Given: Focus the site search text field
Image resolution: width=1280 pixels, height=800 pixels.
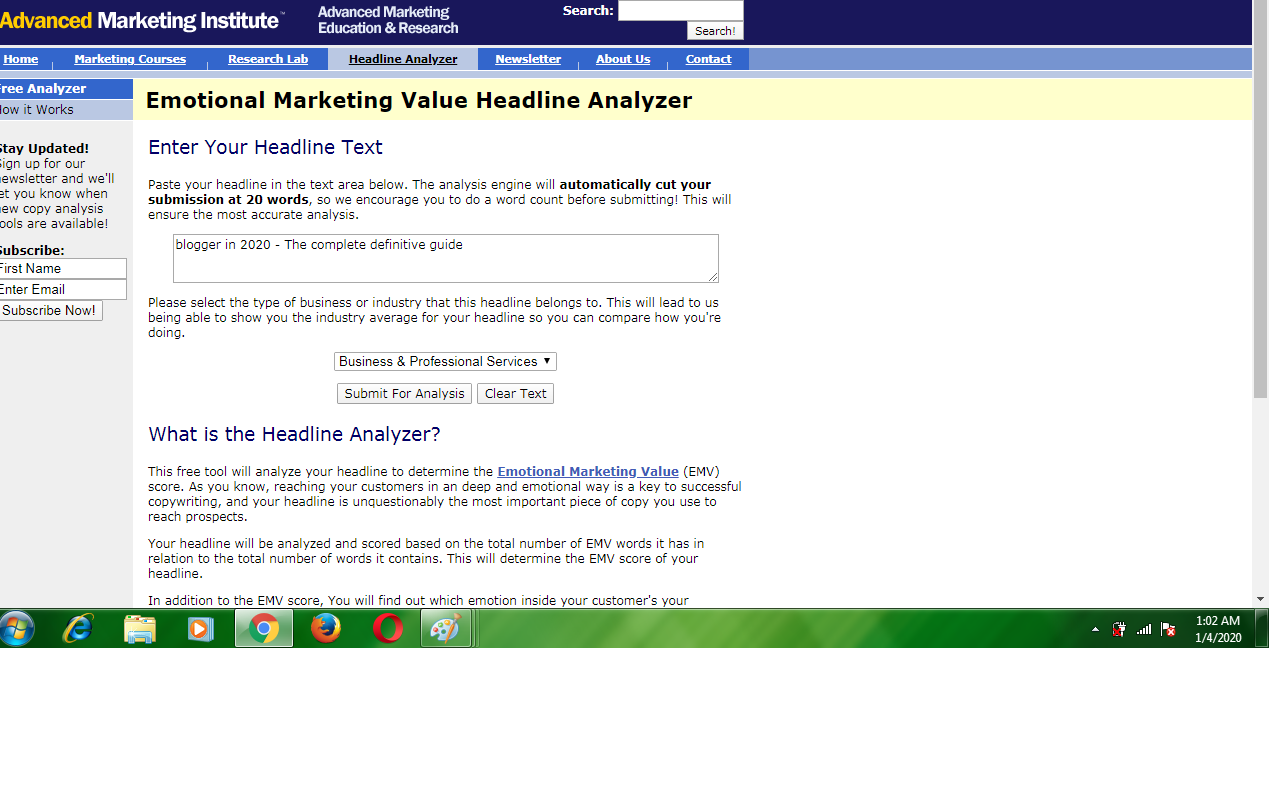Looking at the screenshot, I should (681, 10).
